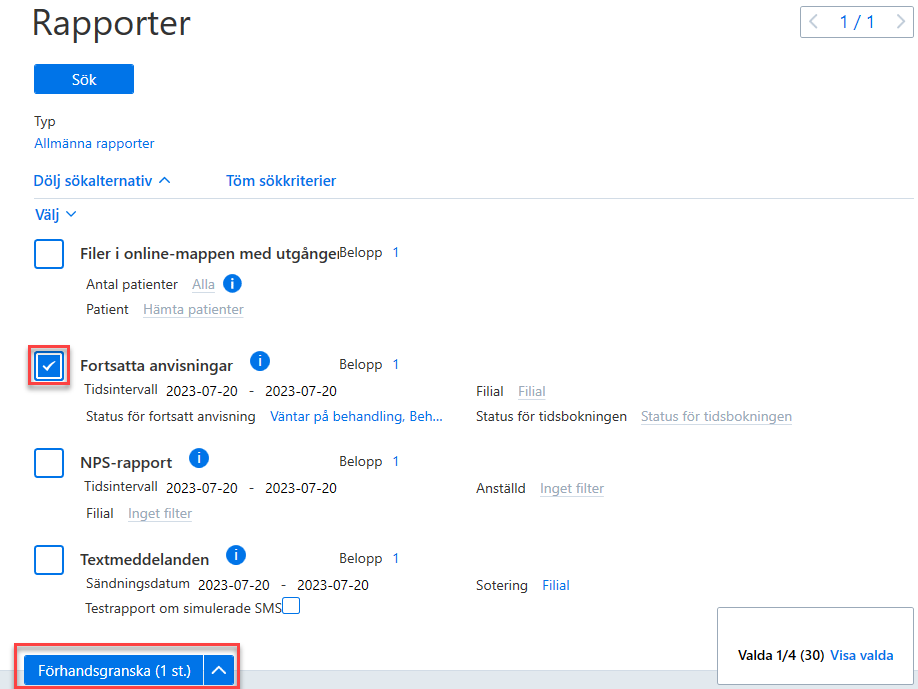
Task: Click Belopp value 1 for Filer i online-mappen
Action: (396, 252)
